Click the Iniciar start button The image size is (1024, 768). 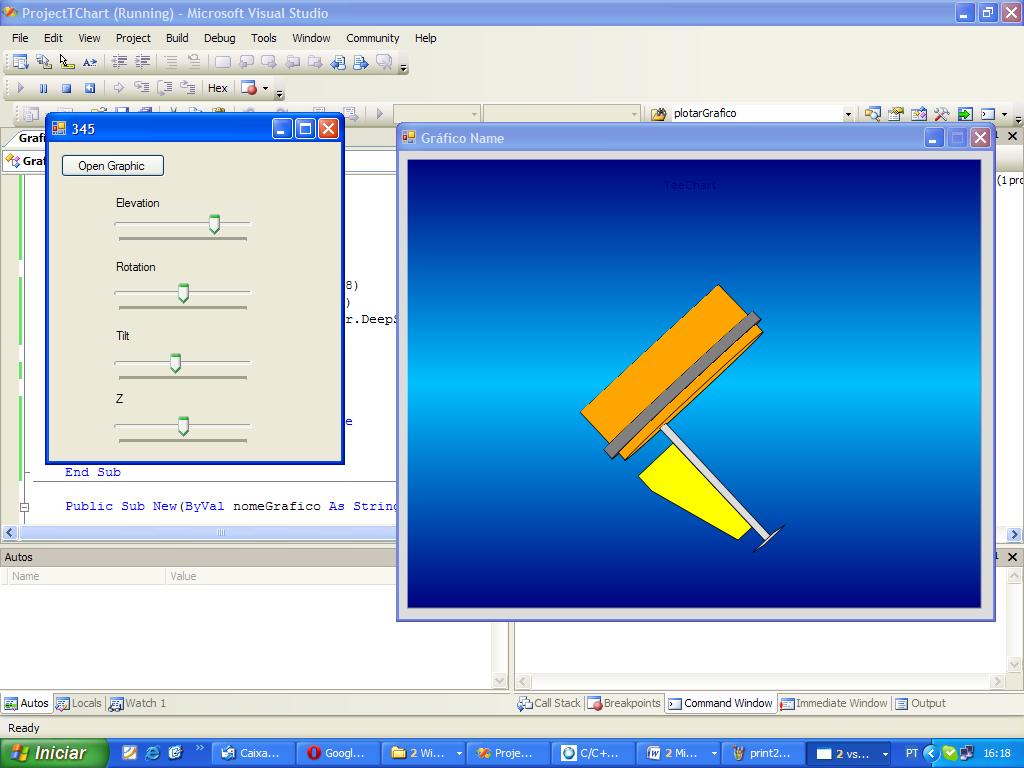click(x=54, y=753)
